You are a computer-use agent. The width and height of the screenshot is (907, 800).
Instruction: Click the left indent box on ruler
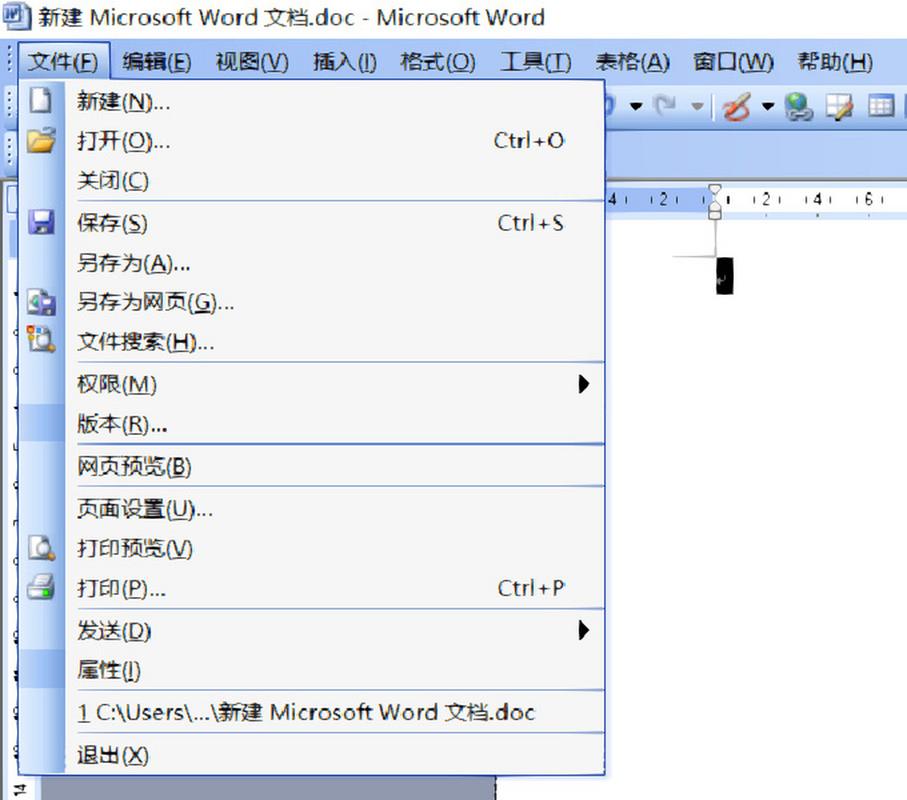pyautogui.click(x=715, y=215)
